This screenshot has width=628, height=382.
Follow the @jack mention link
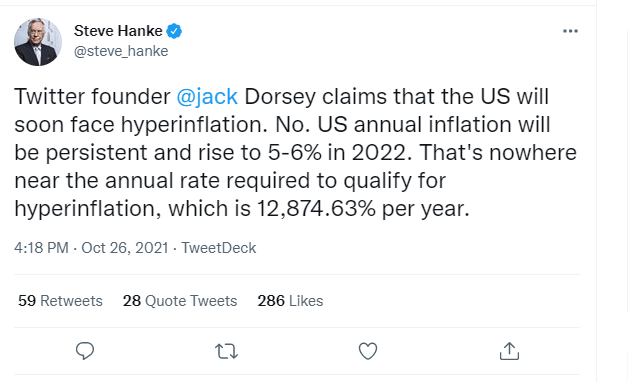(207, 97)
